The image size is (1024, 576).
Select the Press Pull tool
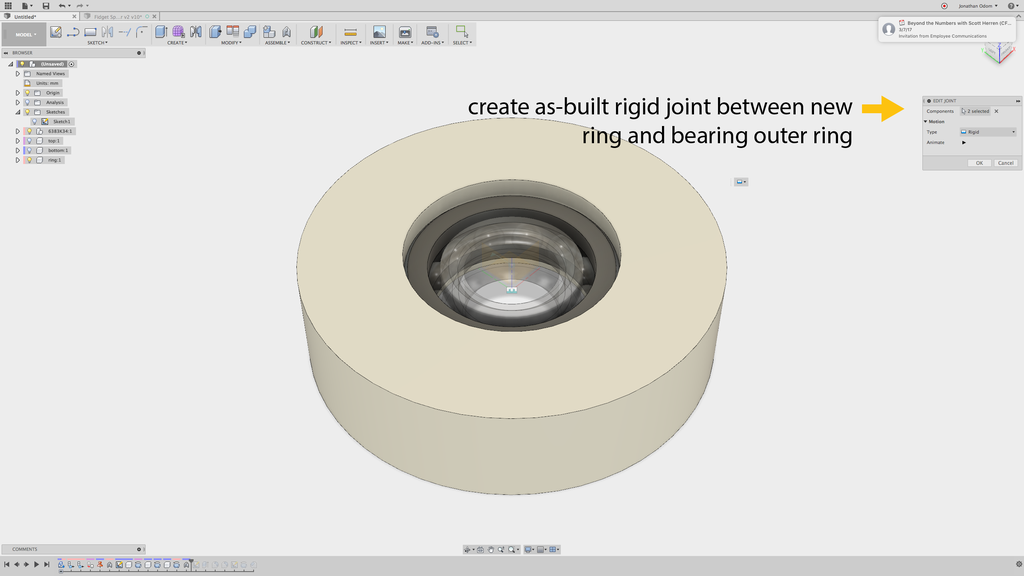point(215,31)
